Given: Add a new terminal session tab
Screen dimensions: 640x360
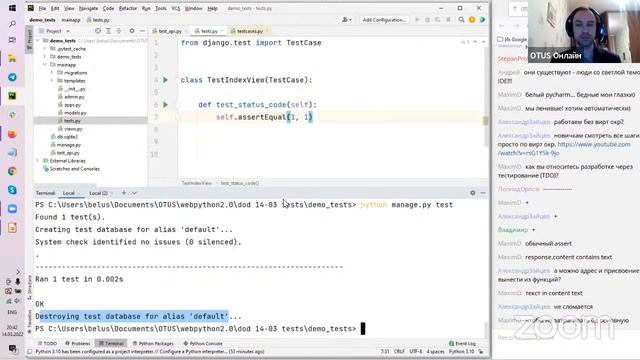Looking at the screenshot, I should point(124,193).
